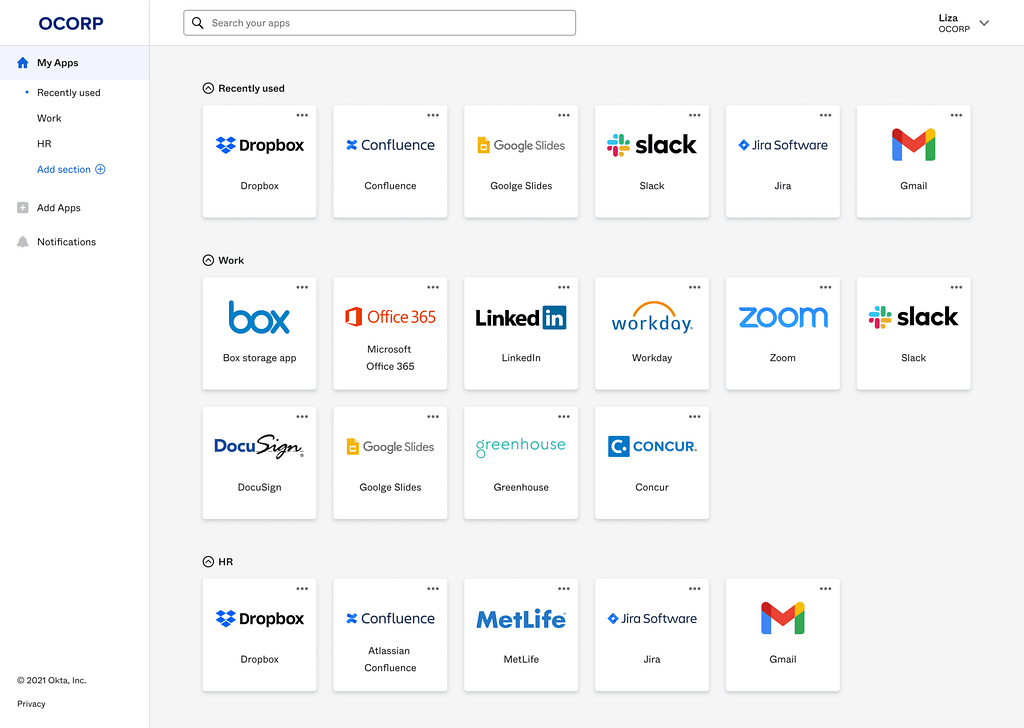Viewport: 1024px width, 728px height.
Task: Select My Apps in the sidebar
Action: [x=74, y=63]
